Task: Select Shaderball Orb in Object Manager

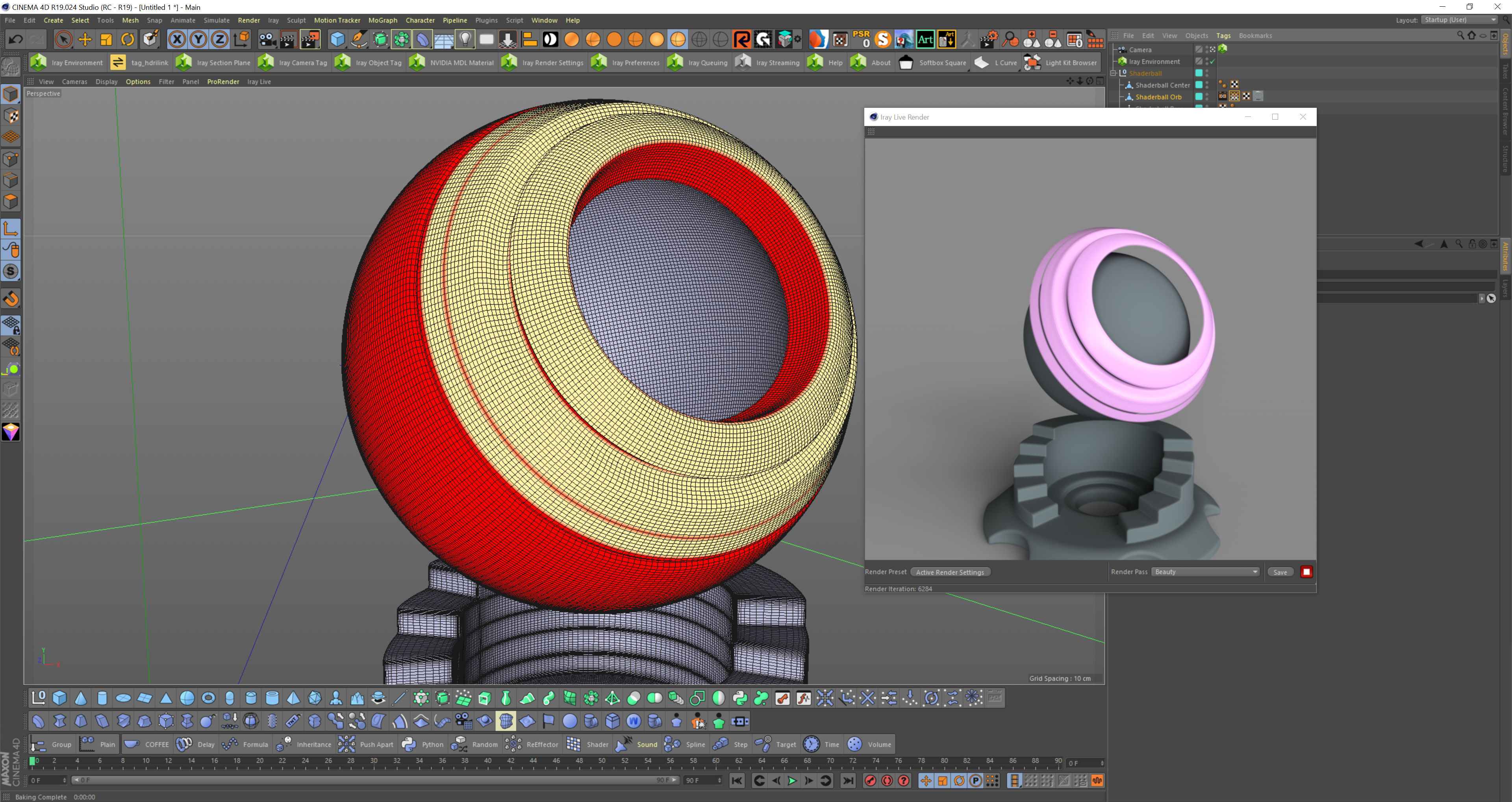Action: (1158, 97)
